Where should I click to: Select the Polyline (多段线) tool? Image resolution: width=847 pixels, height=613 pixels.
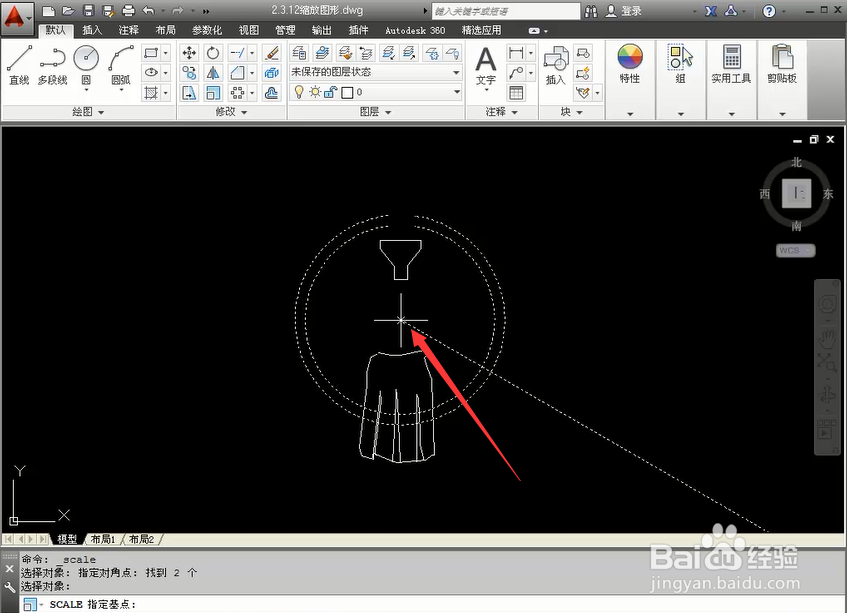(52, 65)
